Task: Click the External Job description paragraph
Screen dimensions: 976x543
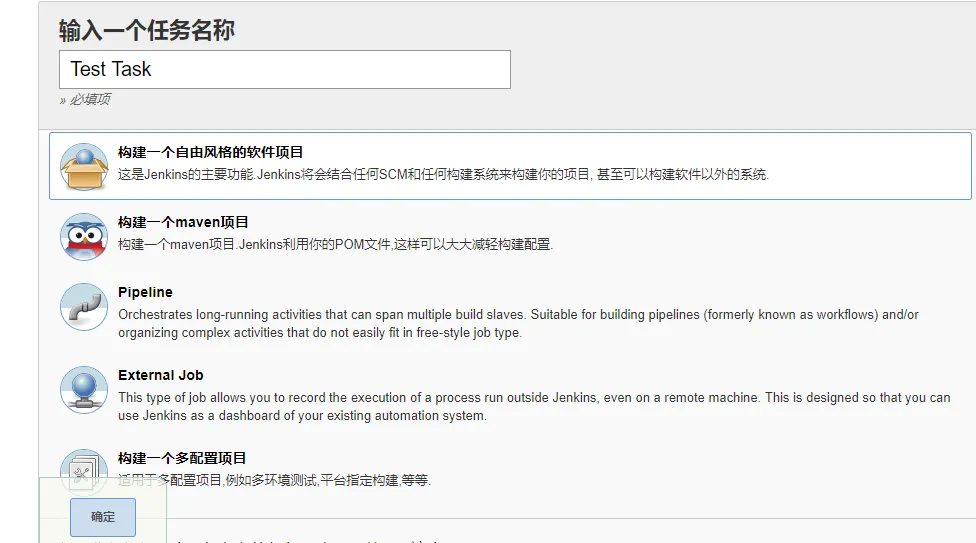Action: coord(534,406)
